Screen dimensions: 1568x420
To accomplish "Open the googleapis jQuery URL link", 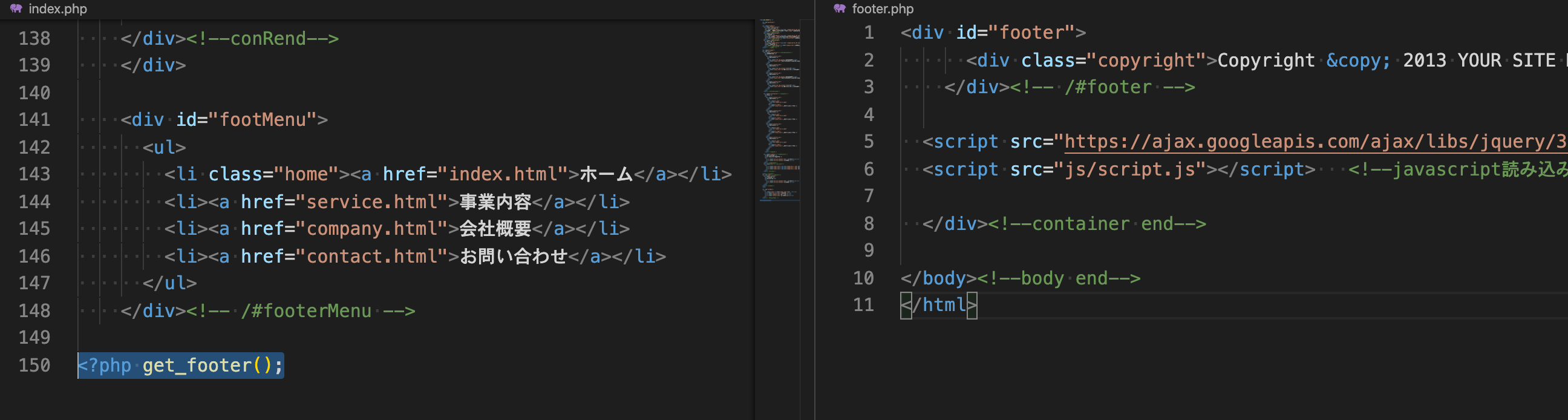I will coord(1315,142).
